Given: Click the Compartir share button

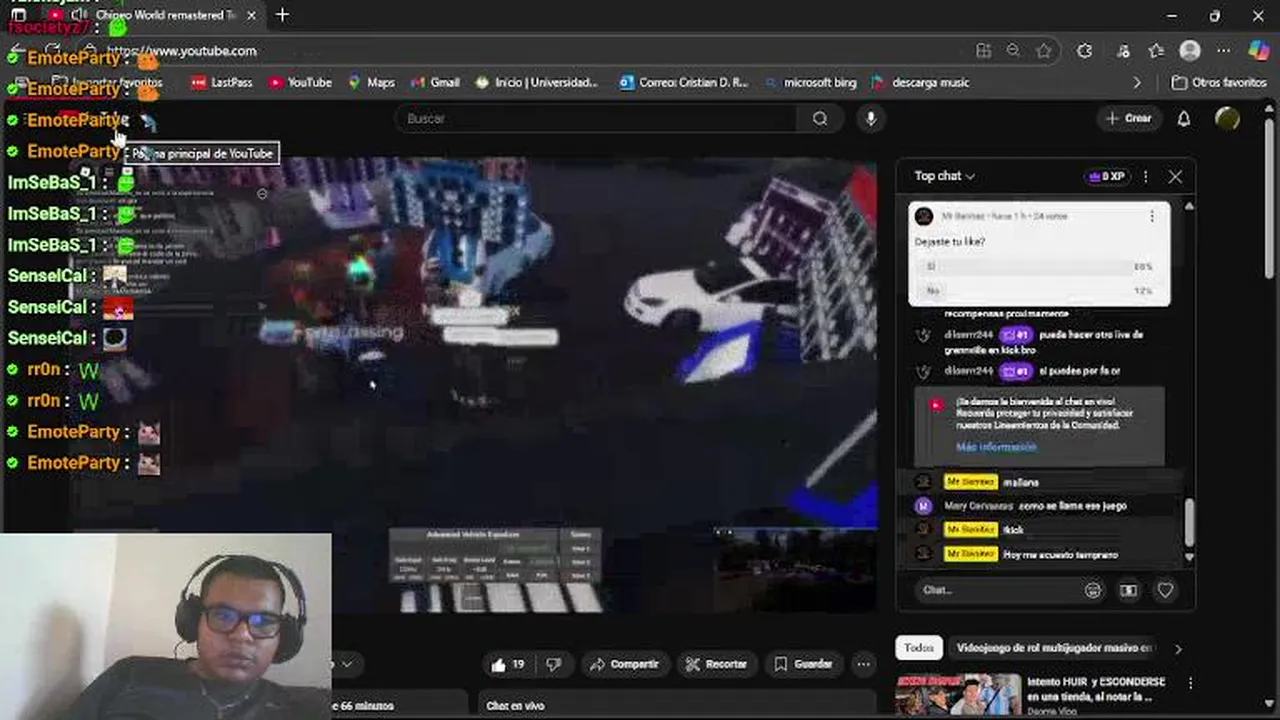Looking at the screenshot, I should click(624, 664).
